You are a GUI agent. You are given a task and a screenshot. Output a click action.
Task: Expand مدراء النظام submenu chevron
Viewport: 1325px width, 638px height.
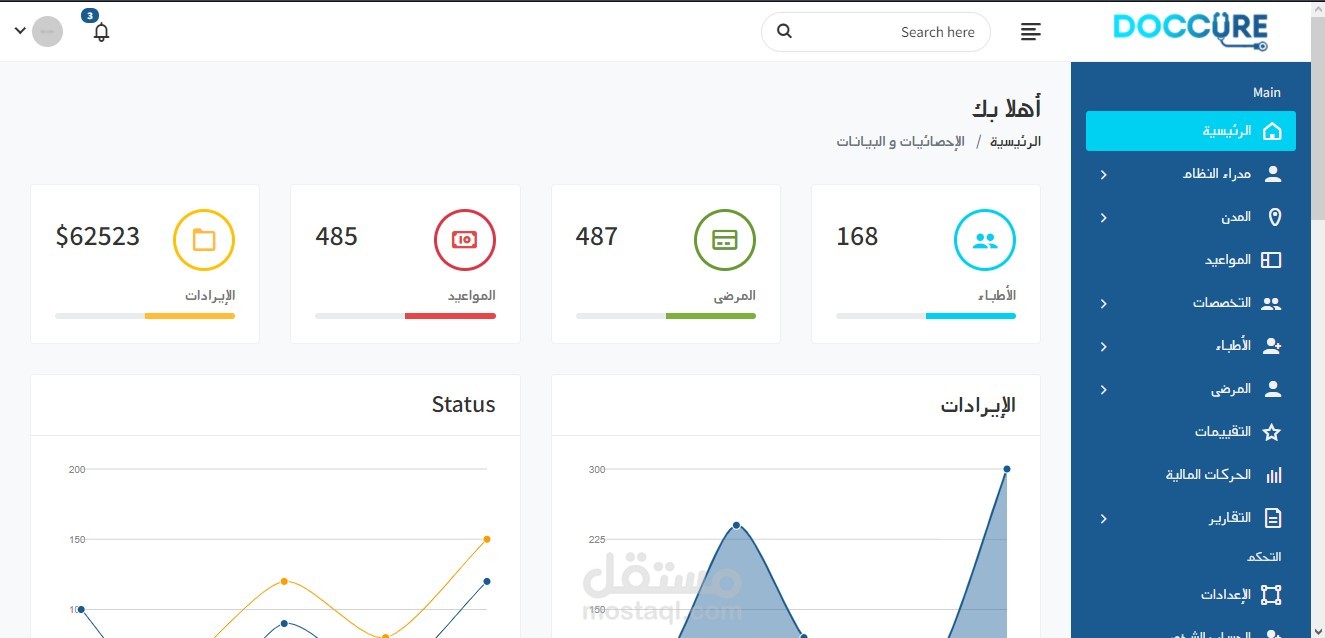coord(1104,175)
